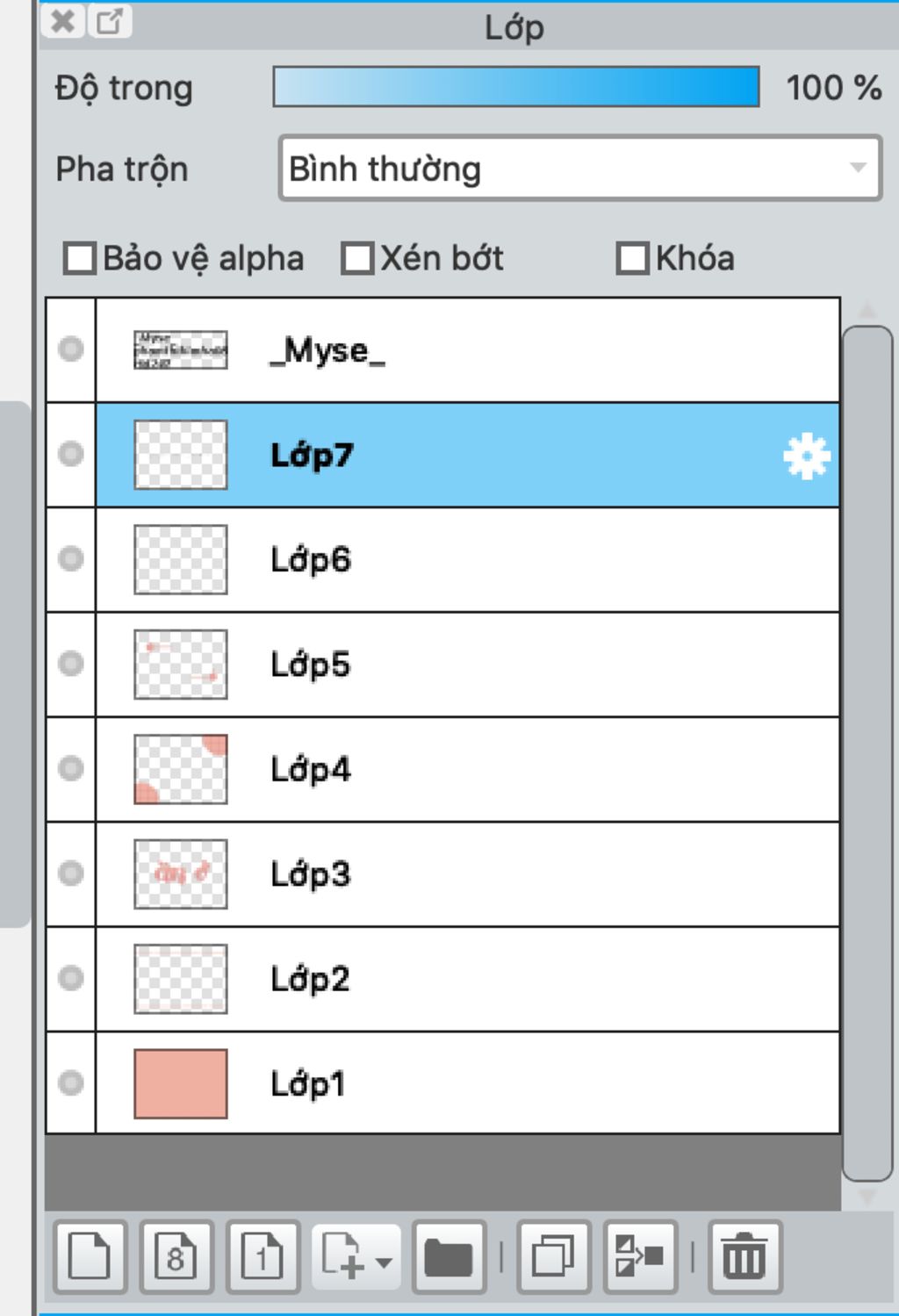The image size is (899, 1316).
Task: Expand the add-layer options dropdown arrow
Action: tap(383, 1262)
